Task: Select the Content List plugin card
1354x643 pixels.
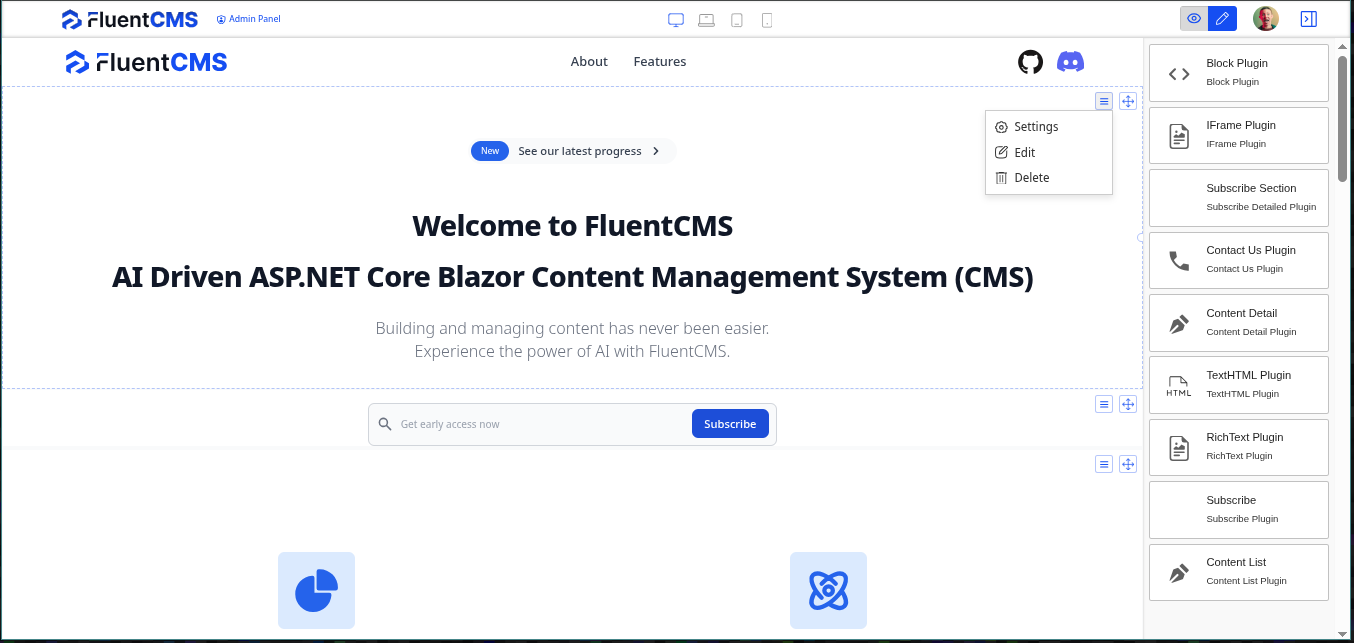Action: click(1239, 572)
